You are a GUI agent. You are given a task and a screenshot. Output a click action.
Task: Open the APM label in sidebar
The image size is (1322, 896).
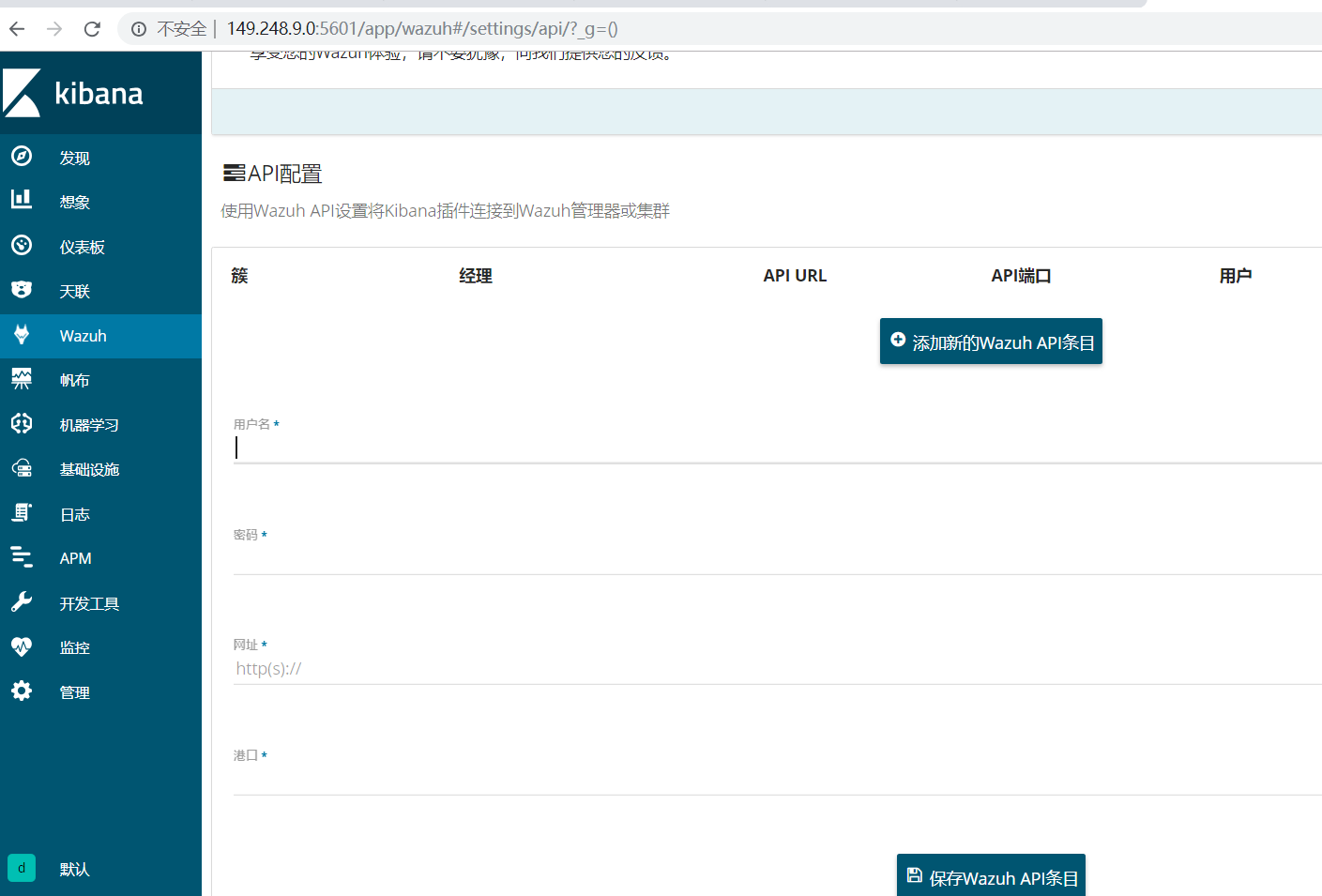click(x=76, y=558)
